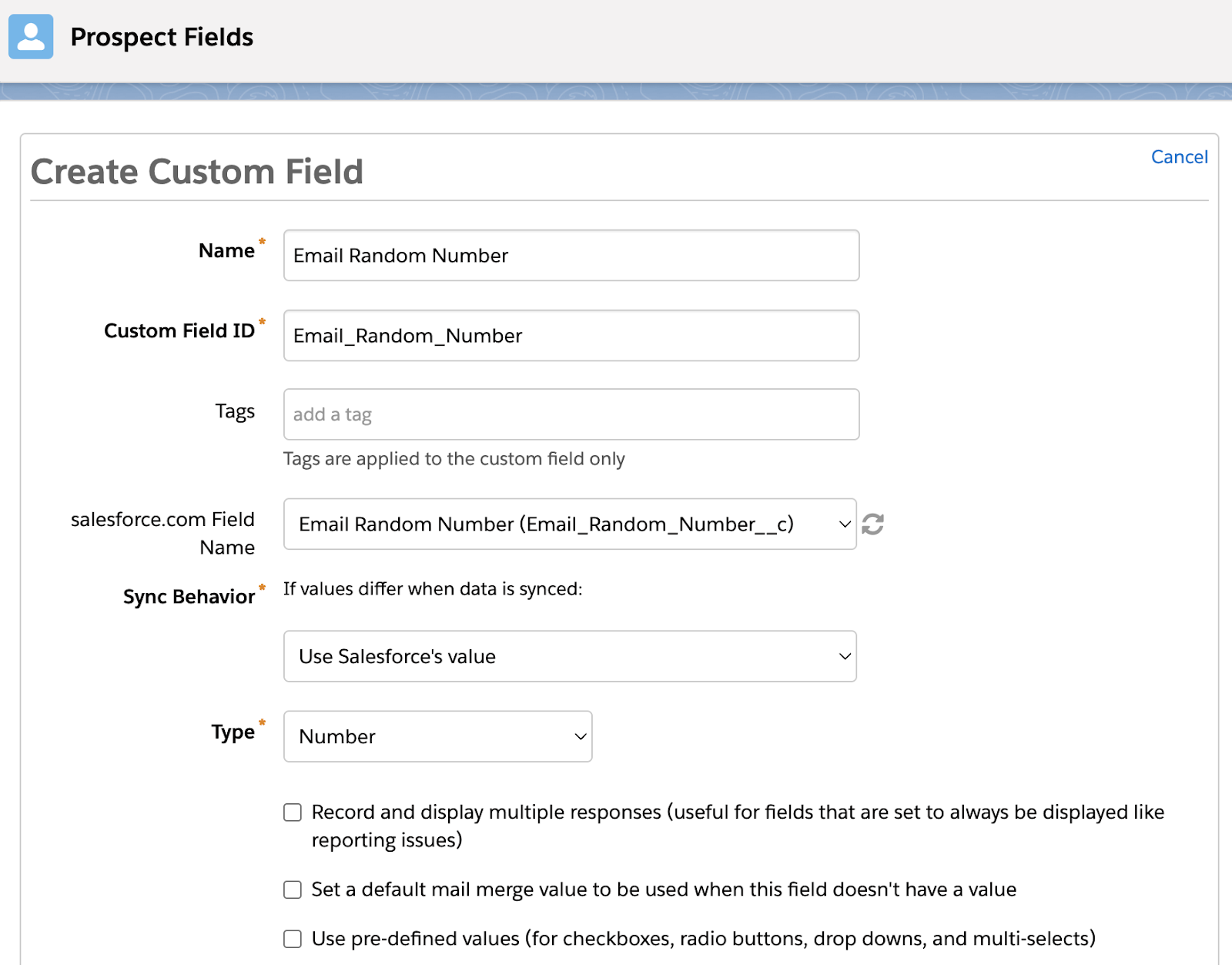
Task: Click the Custom Field ID label
Action: (x=179, y=331)
